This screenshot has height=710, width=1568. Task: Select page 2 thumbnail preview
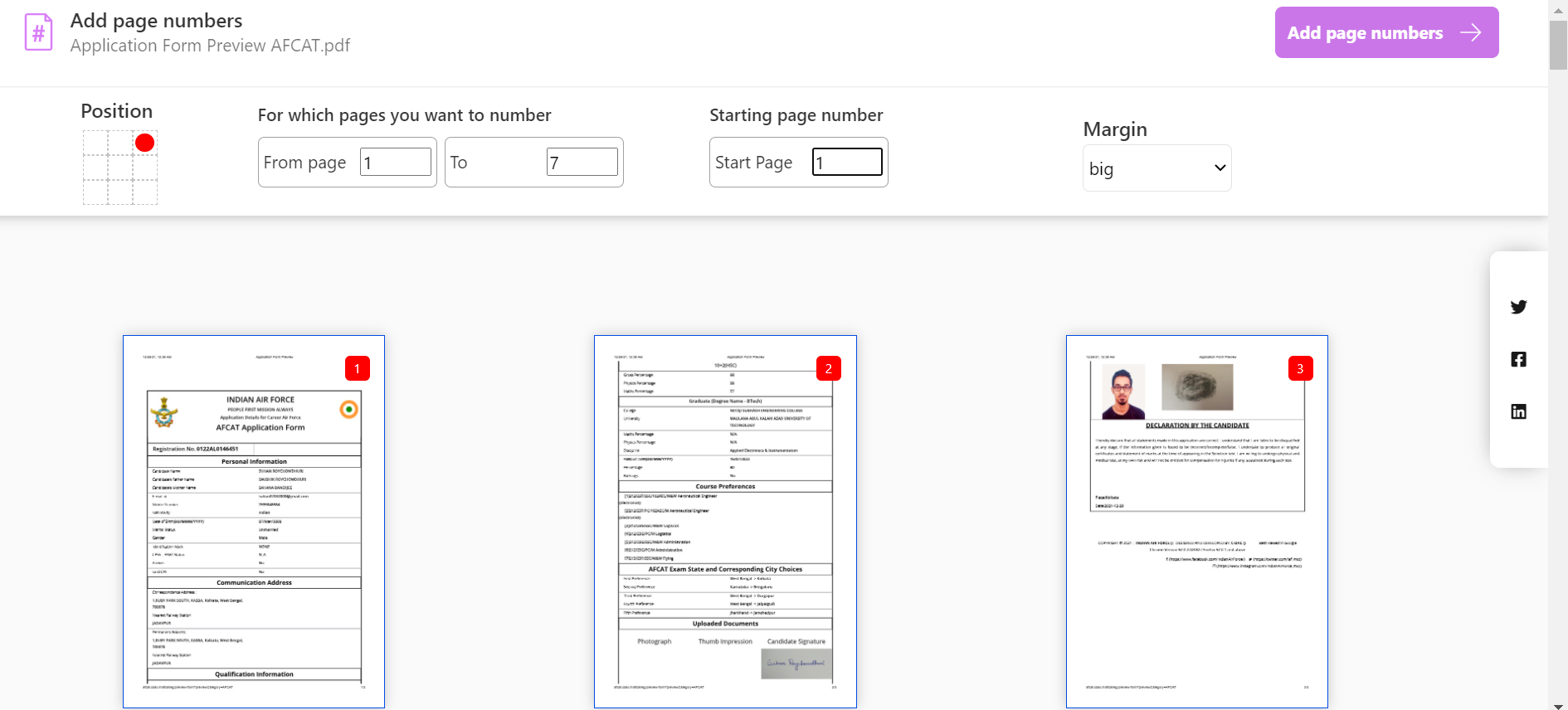click(x=725, y=522)
